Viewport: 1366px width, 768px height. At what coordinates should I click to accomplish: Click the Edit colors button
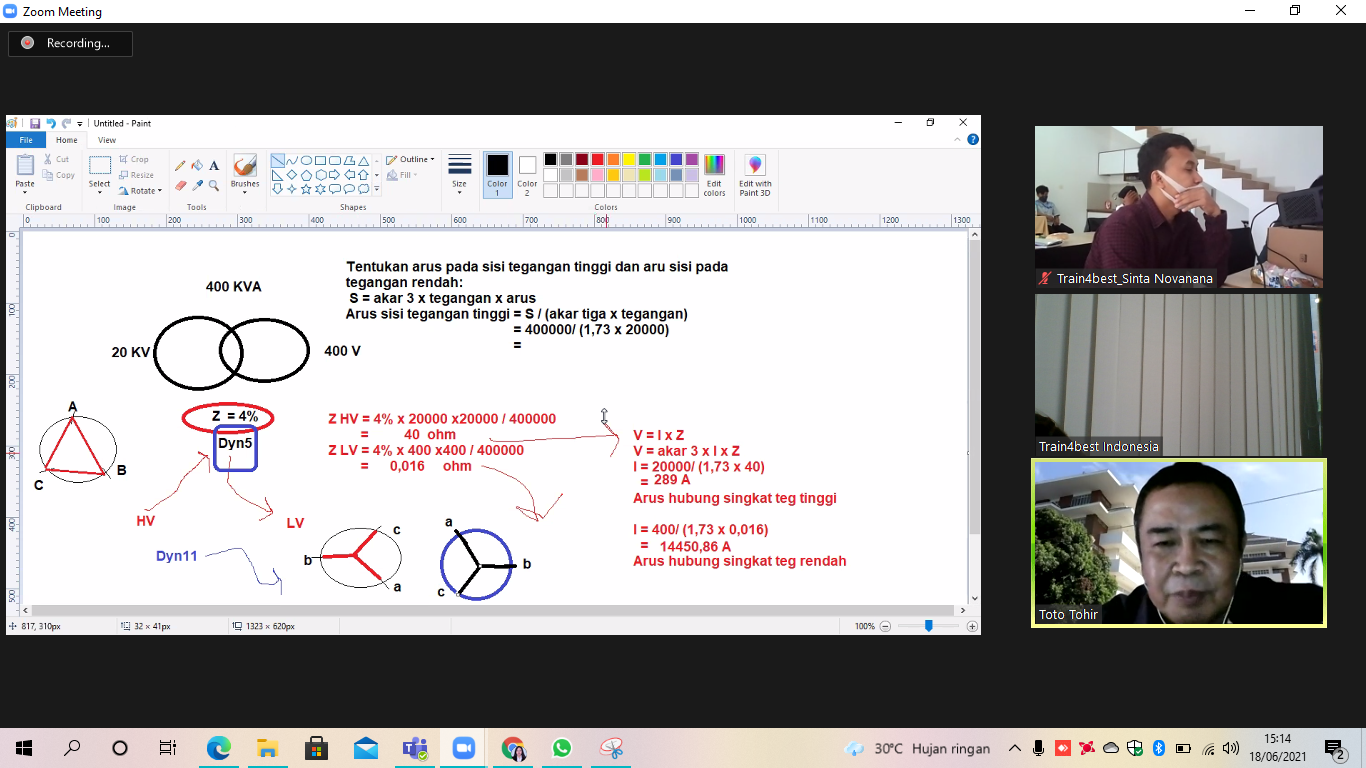[x=714, y=174]
